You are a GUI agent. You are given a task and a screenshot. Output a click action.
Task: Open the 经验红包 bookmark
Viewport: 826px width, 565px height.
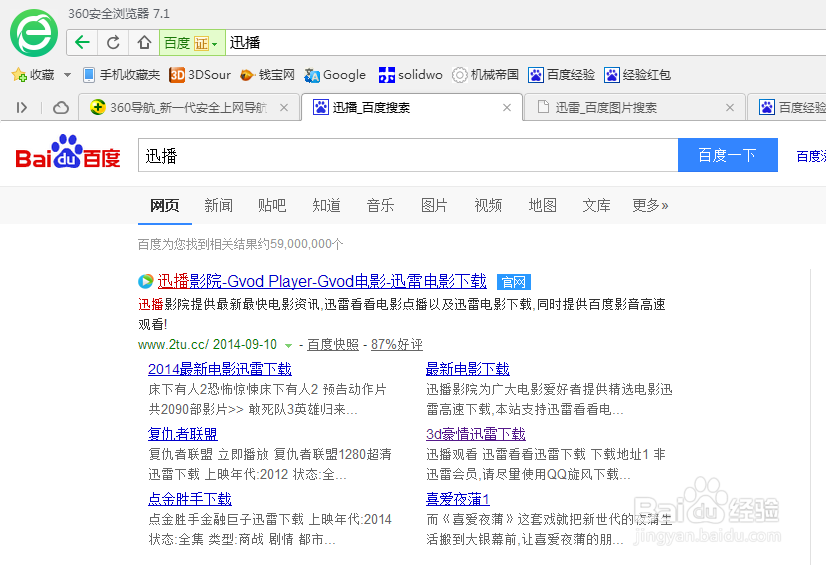(637, 75)
